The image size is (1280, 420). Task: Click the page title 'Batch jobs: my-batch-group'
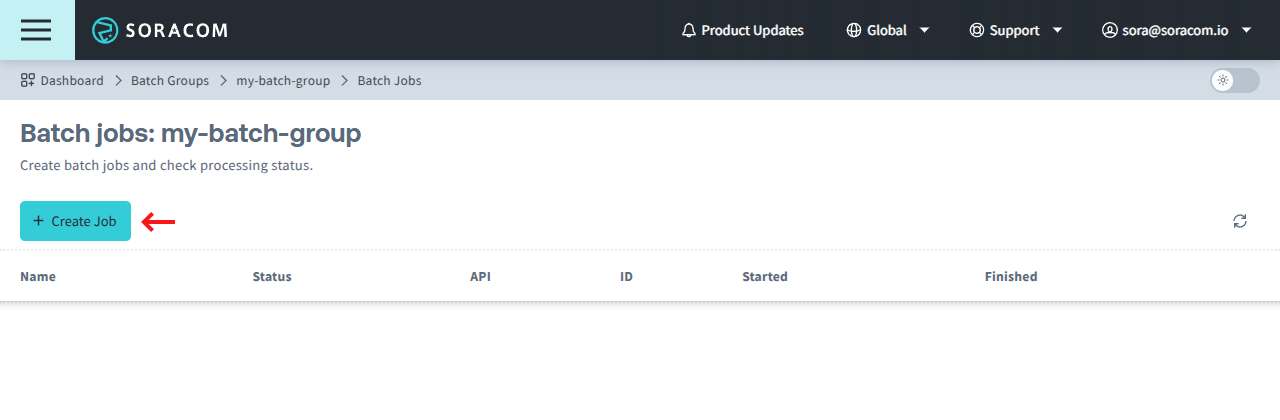click(x=191, y=133)
